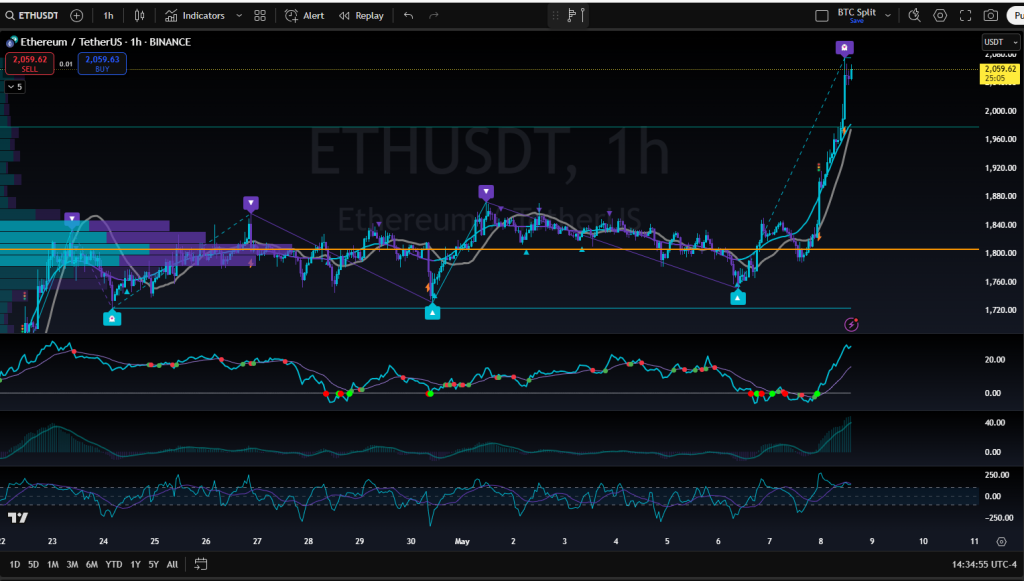Image resolution: width=1024 pixels, height=581 pixels.
Task: Expand the BTC Split layout dropdown arrow
Action: 888,16
